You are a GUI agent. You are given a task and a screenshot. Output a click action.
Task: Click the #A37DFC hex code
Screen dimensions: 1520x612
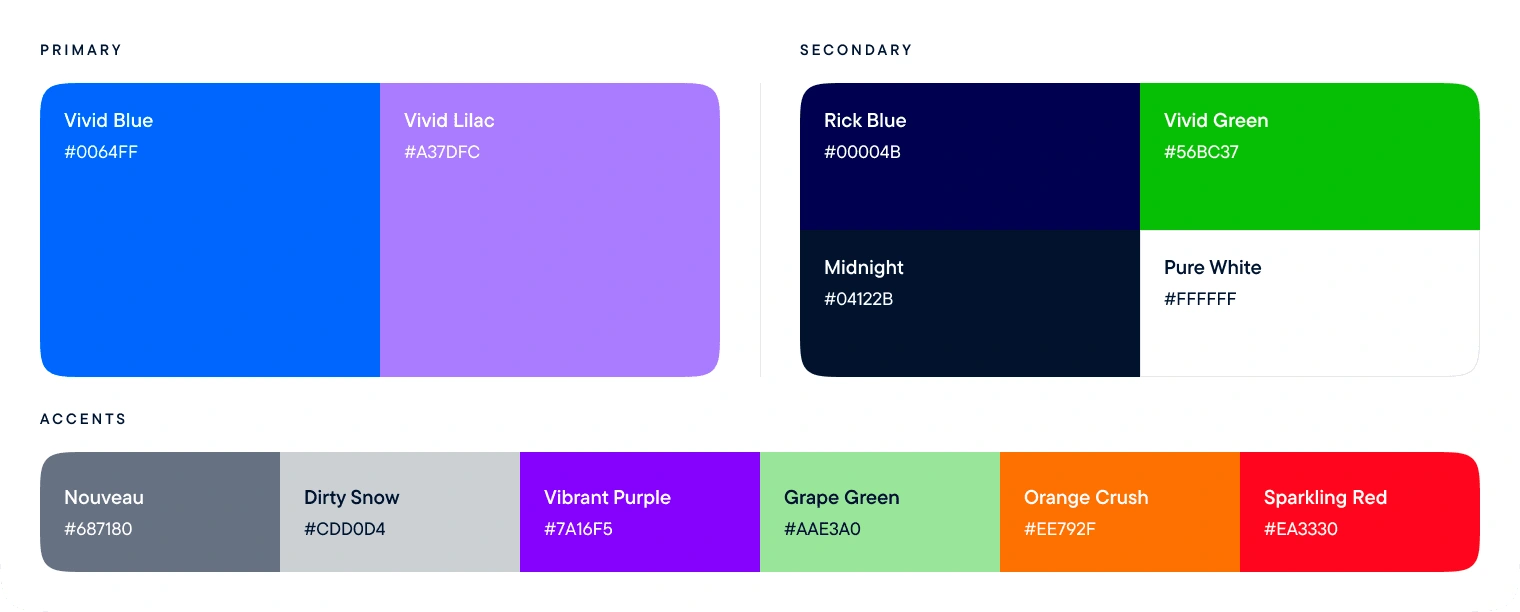442,153
